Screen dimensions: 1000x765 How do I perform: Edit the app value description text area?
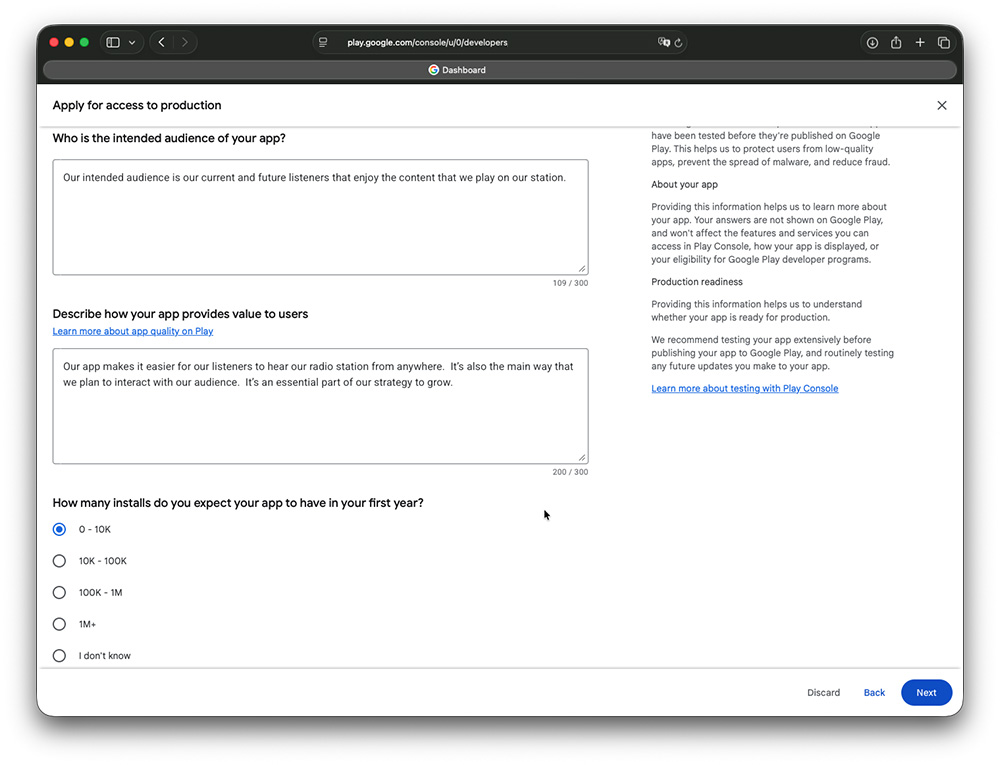pos(320,406)
